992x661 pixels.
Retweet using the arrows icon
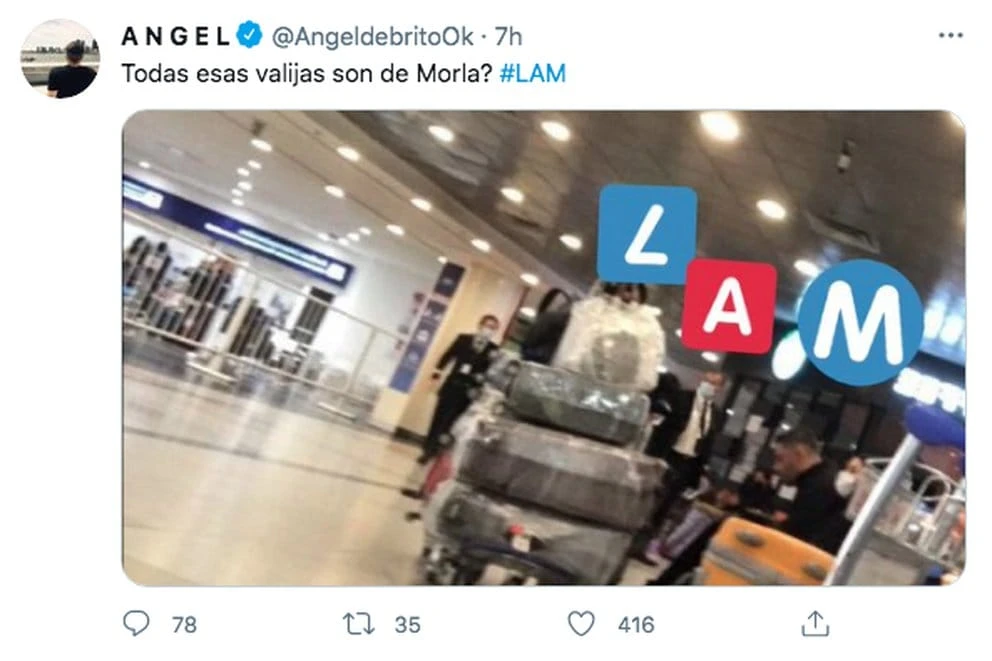click(x=358, y=624)
